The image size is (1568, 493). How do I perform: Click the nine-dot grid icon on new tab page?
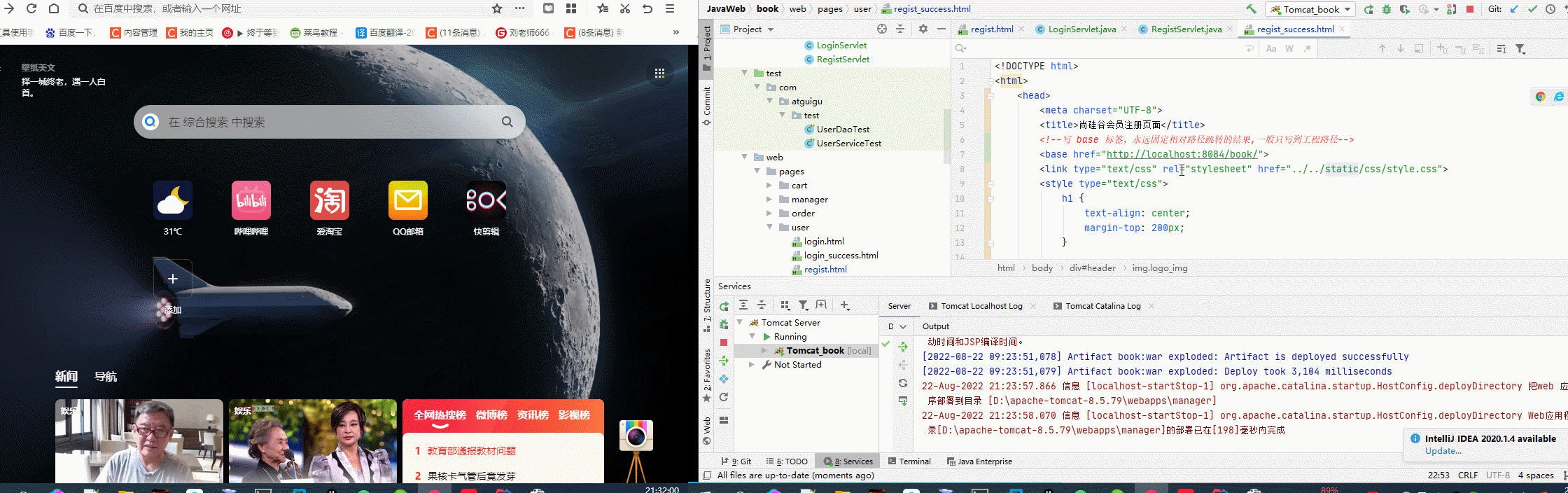659,73
